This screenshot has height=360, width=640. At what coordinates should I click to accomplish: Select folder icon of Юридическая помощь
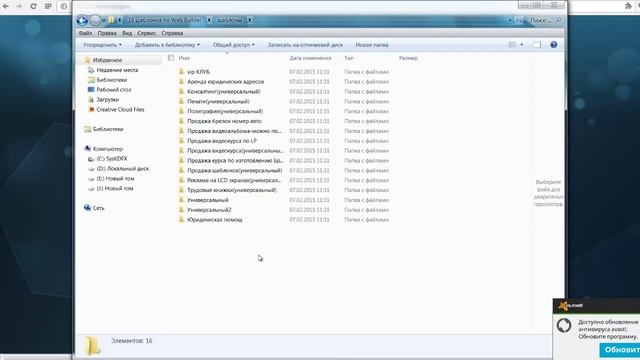182,220
